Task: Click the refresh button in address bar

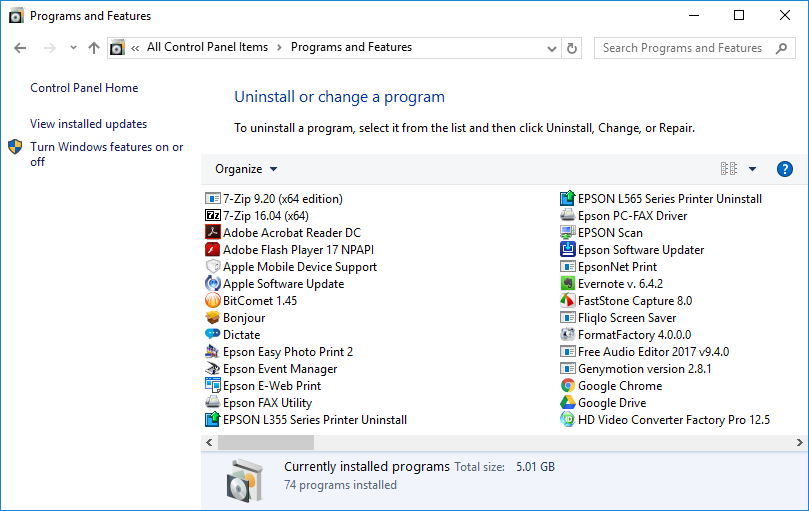Action: pyautogui.click(x=572, y=48)
